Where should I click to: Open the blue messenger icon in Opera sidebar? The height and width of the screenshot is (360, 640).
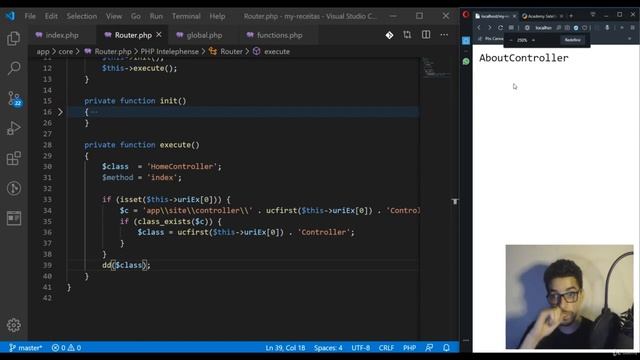[x=466, y=40]
